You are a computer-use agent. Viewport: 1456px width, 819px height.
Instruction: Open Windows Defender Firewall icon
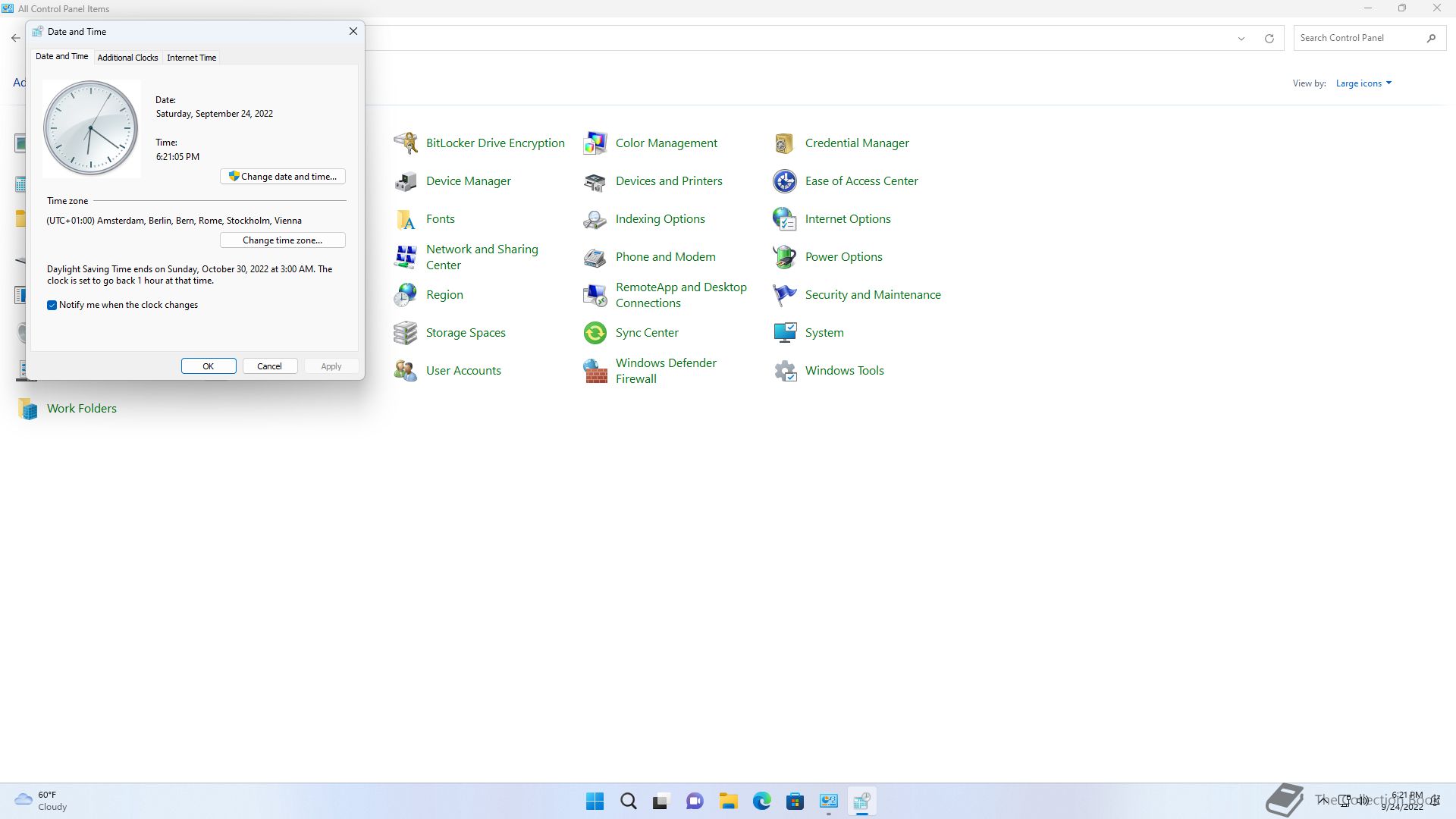coord(595,370)
